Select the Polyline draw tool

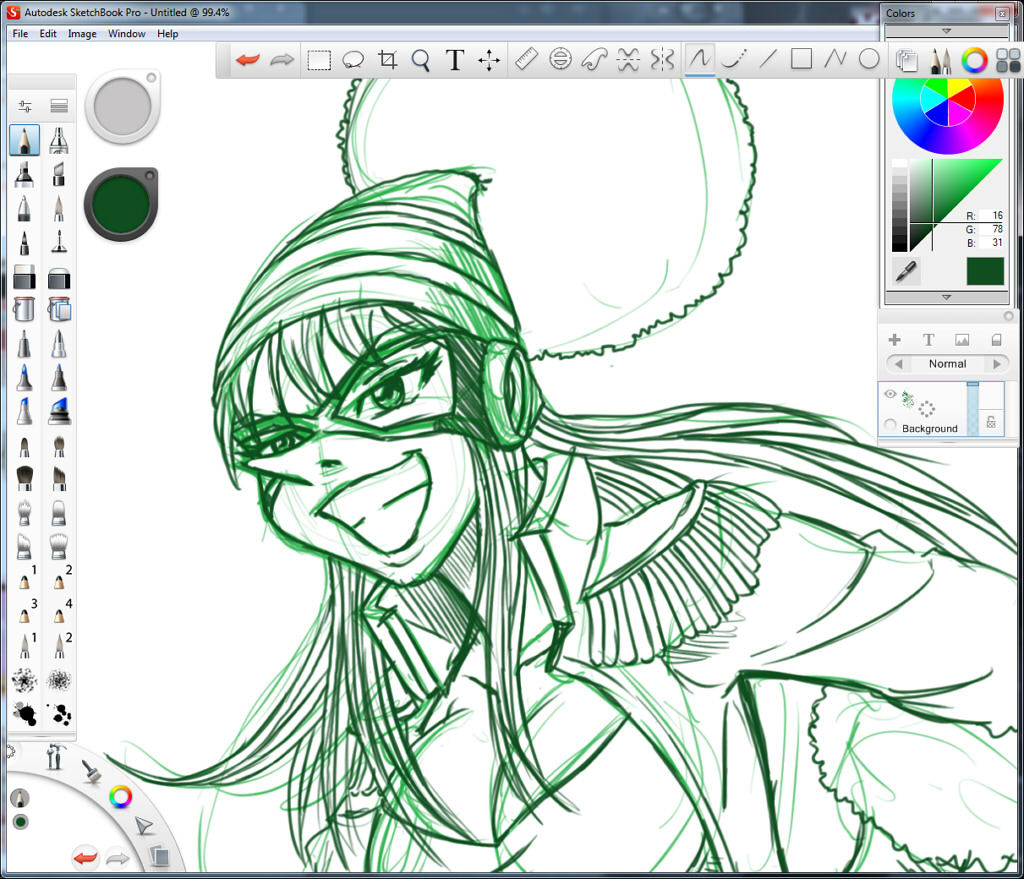[x=835, y=59]
